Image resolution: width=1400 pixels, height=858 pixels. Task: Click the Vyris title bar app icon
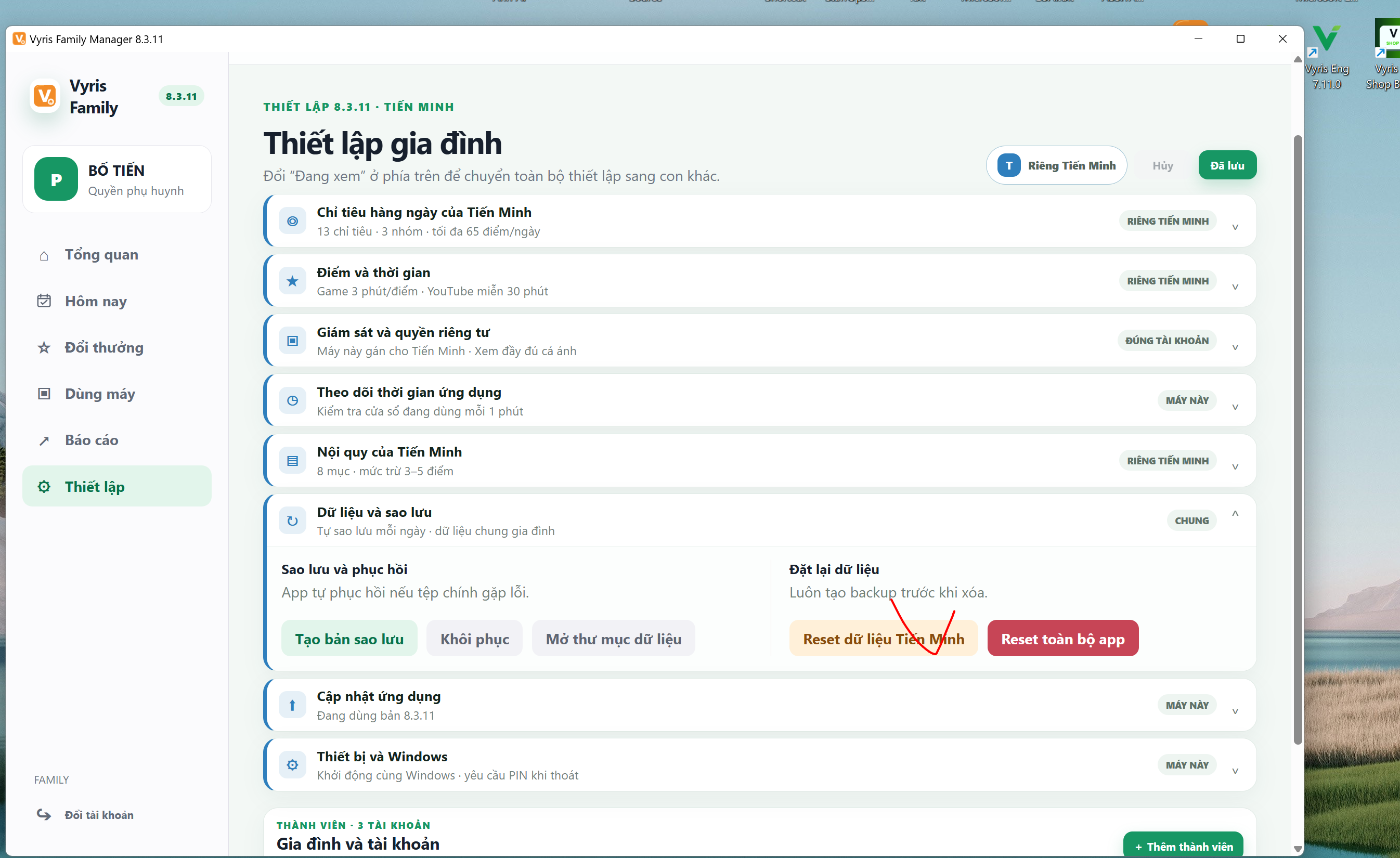click(19, 39)
